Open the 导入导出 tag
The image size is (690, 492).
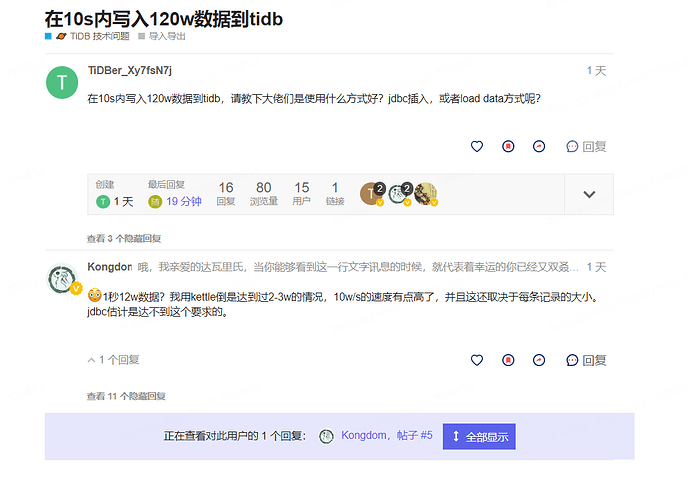tap(166, 36)
